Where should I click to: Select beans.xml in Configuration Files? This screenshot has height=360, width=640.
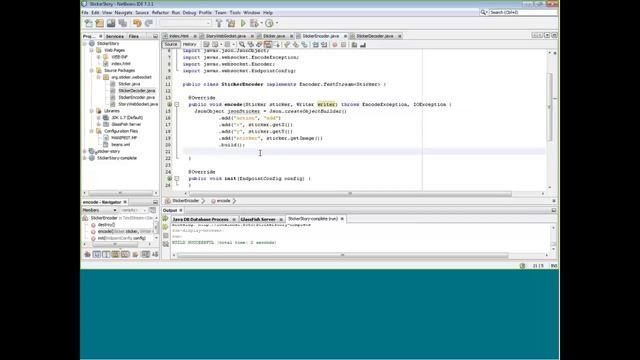120,144
